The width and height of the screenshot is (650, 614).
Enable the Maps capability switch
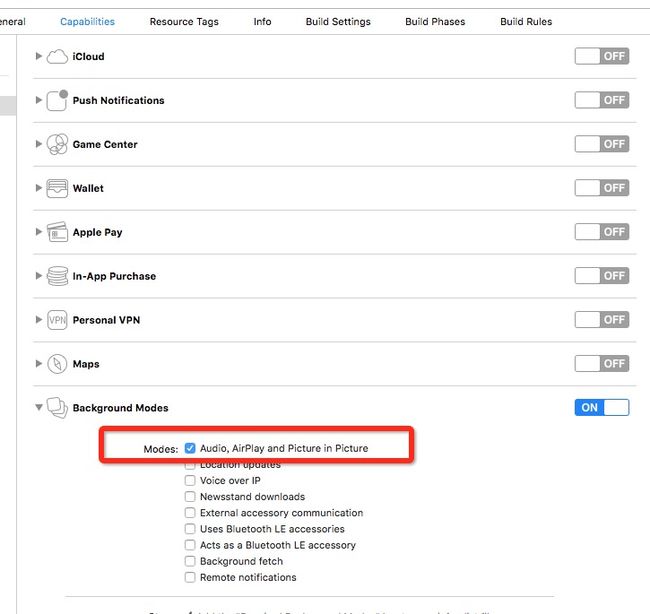(x=601, y=364)
